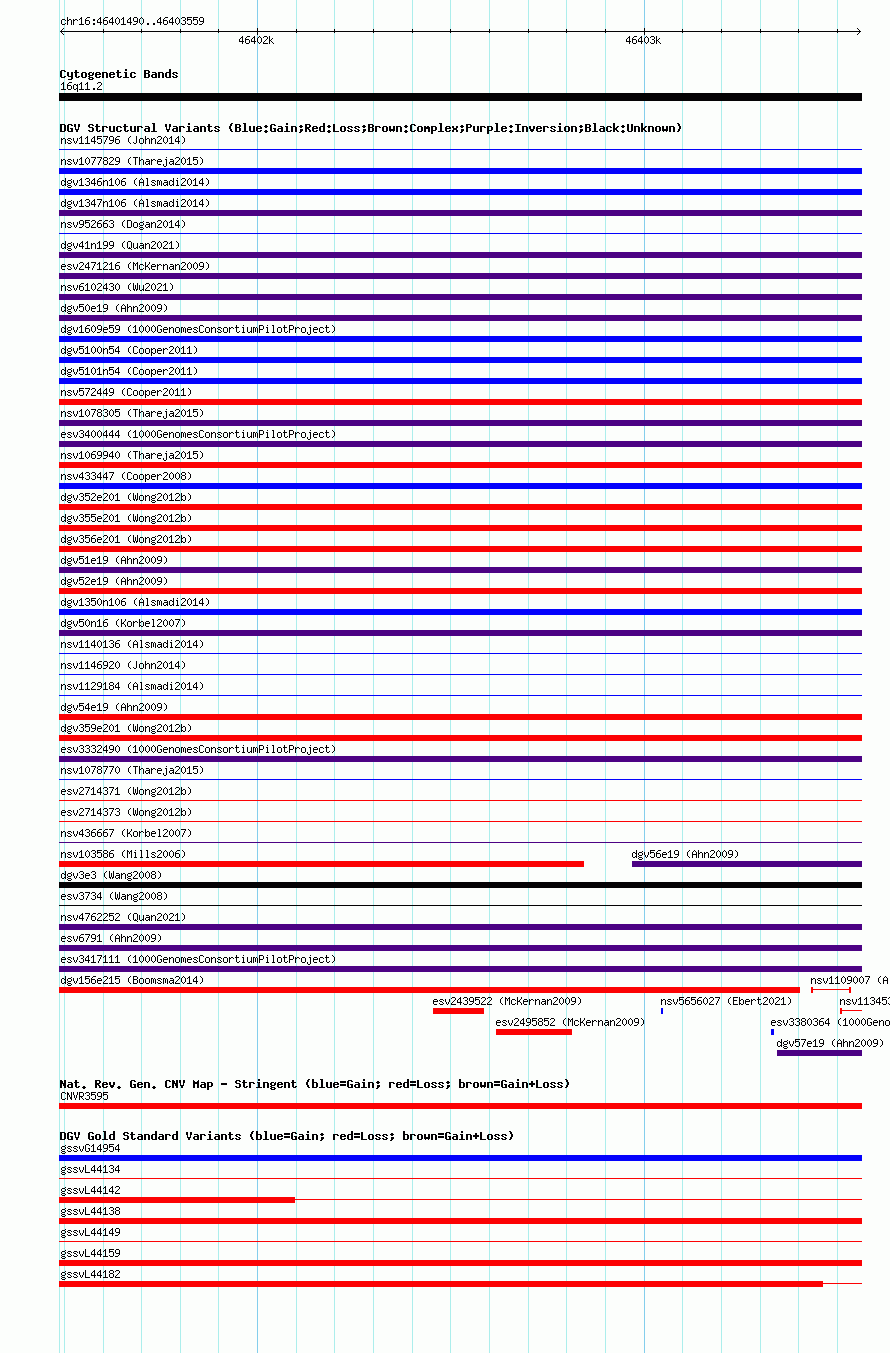The height and width of the screenshot is (1353, 890).
Task: Select esv2439522 (McKernan2009) label
Action: (507, 1001)
